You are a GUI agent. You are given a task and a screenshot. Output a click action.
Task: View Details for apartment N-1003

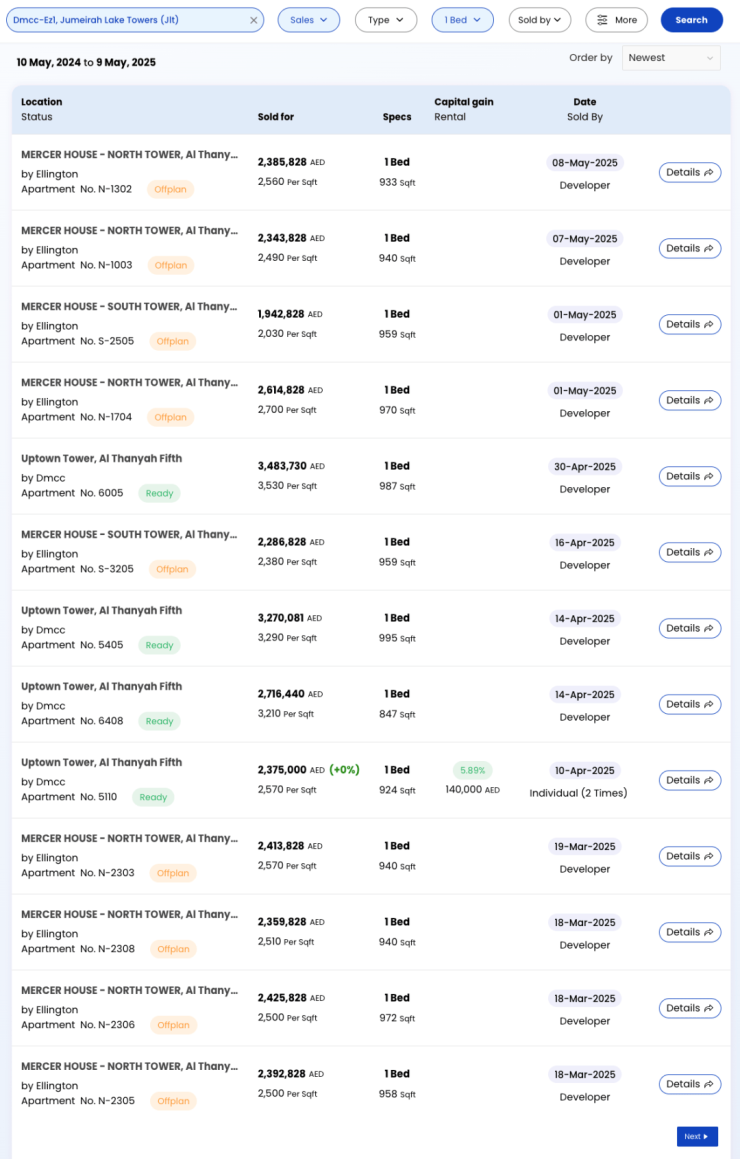[689, 248]
